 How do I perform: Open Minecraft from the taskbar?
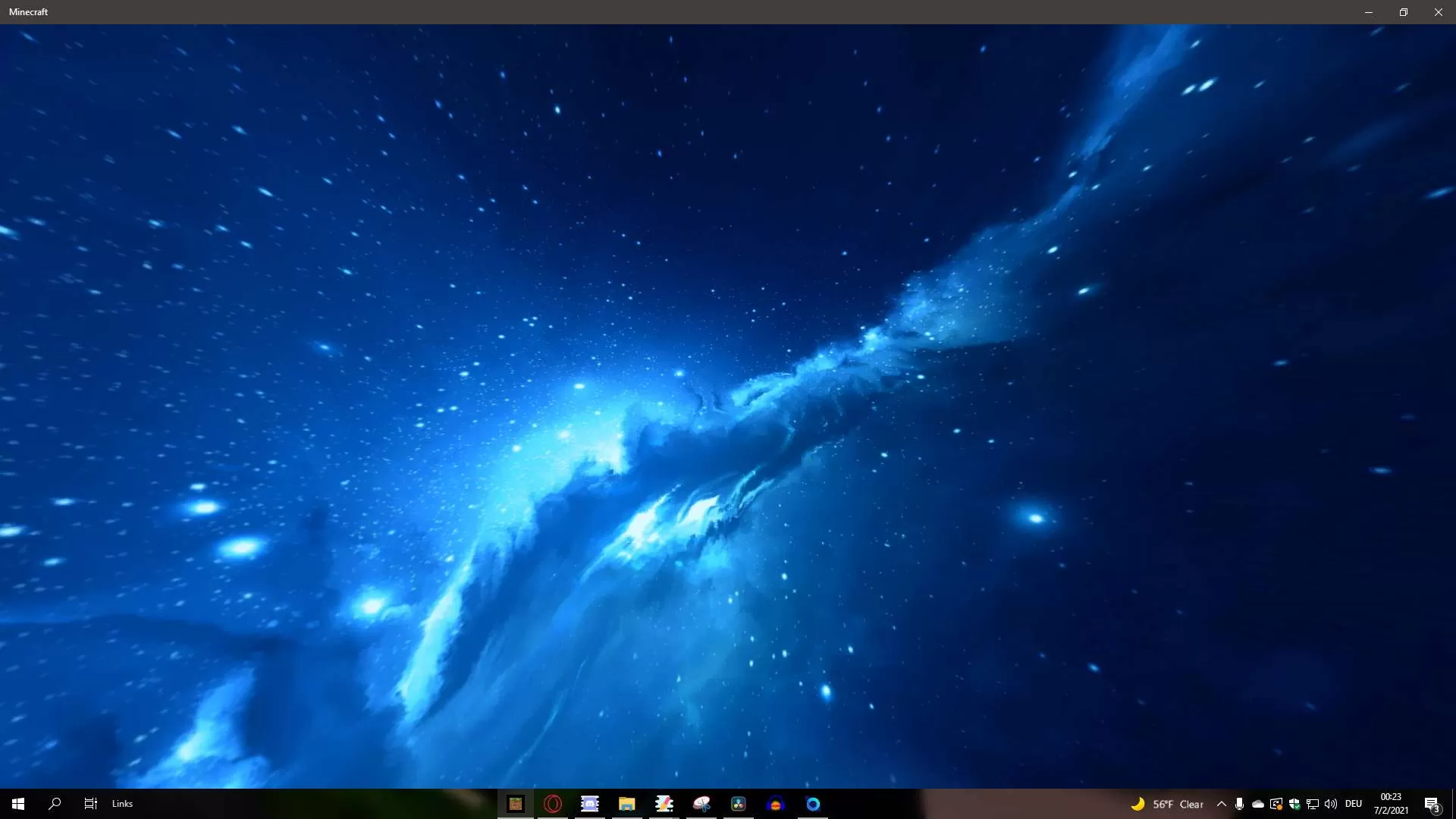pos(516,804)
